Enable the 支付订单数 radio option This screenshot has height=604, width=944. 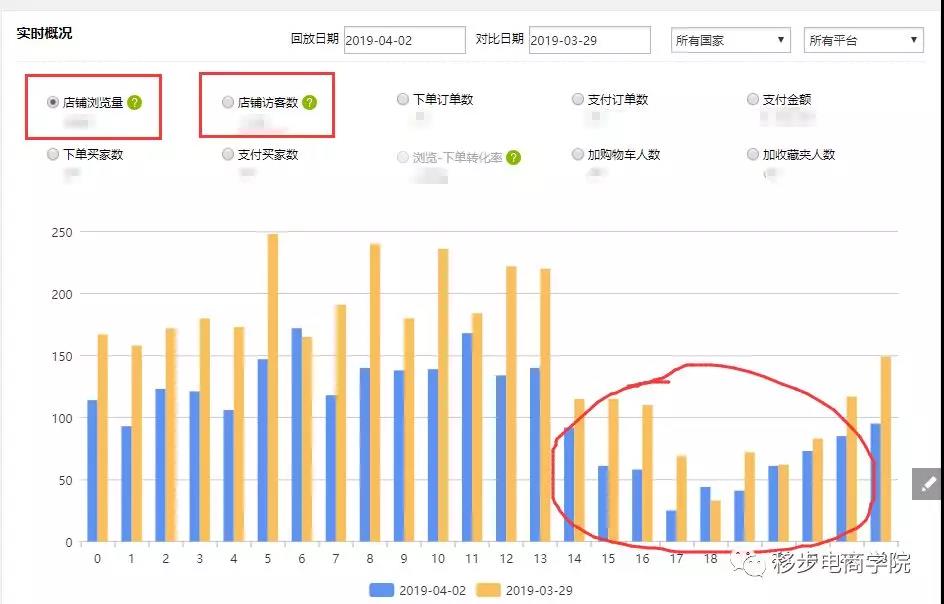[578, 99]
